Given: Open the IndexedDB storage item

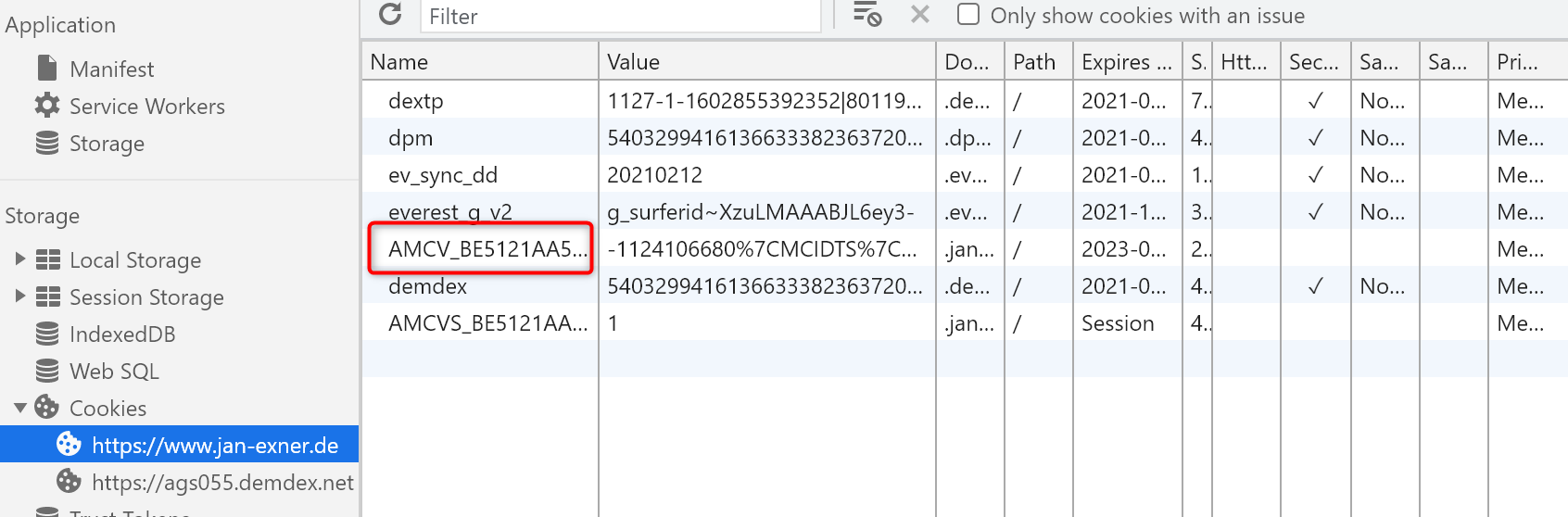Looking at the screenshot, I should (x=121, y=334).
